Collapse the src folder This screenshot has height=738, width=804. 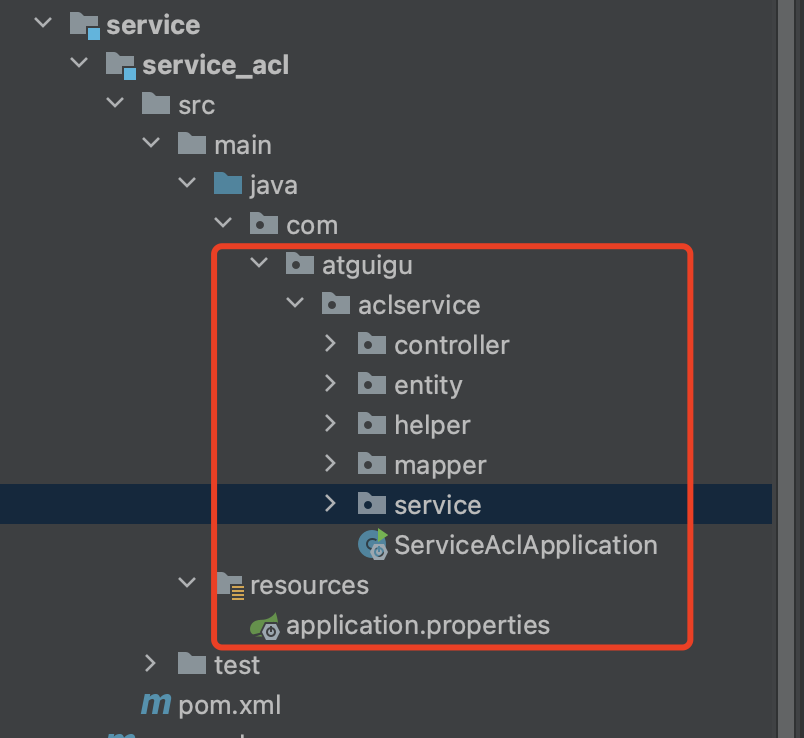115,104
